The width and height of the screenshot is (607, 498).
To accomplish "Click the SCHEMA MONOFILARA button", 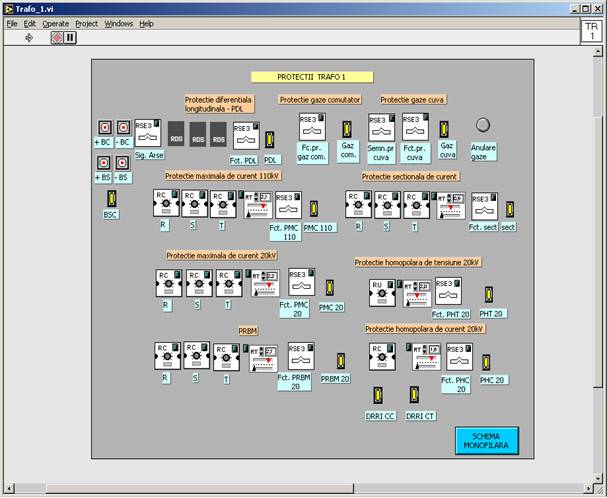I will (x=486, y=441).
